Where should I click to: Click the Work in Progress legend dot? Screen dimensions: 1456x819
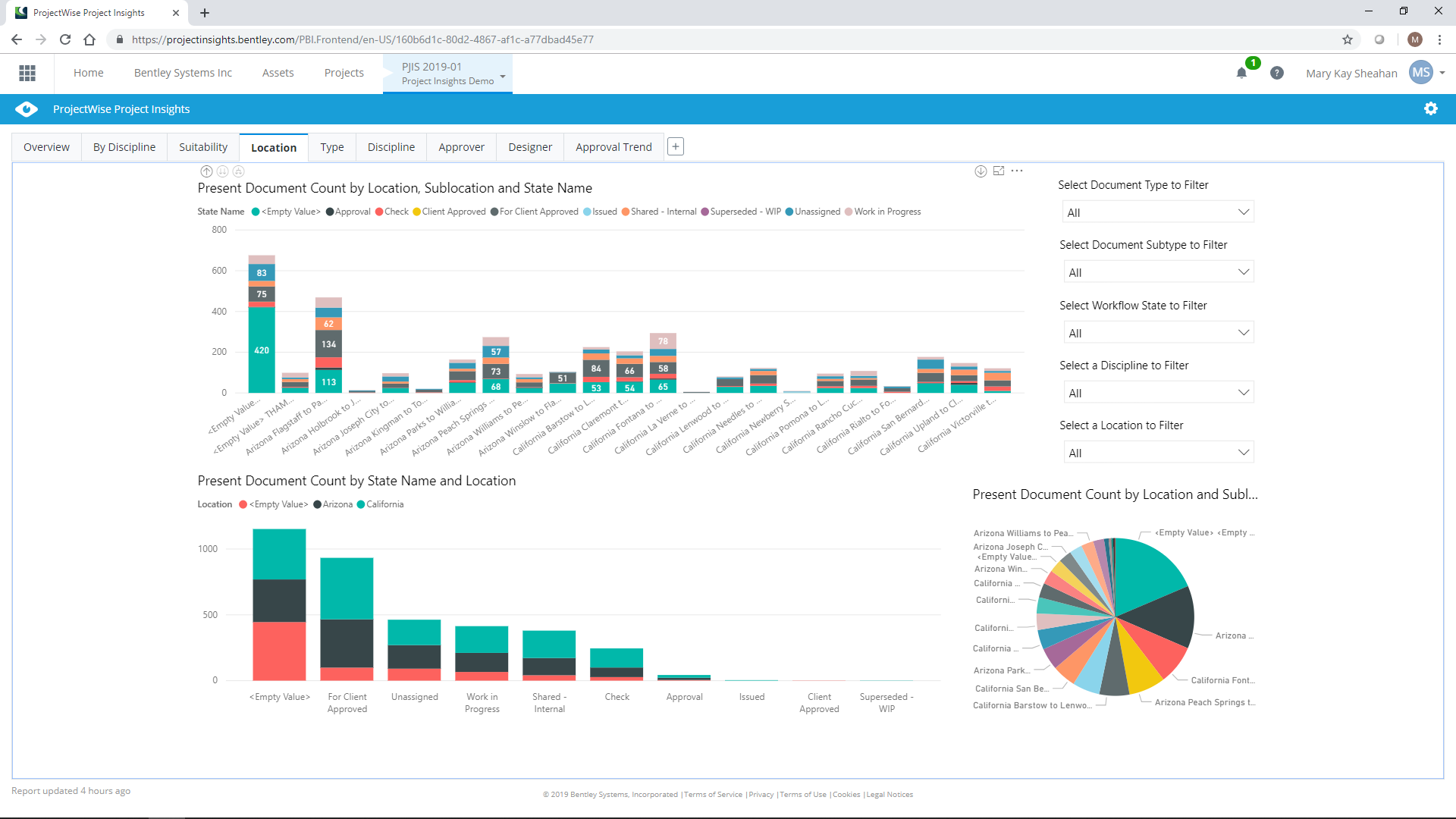pyautogui.click(x=849, y=212)
